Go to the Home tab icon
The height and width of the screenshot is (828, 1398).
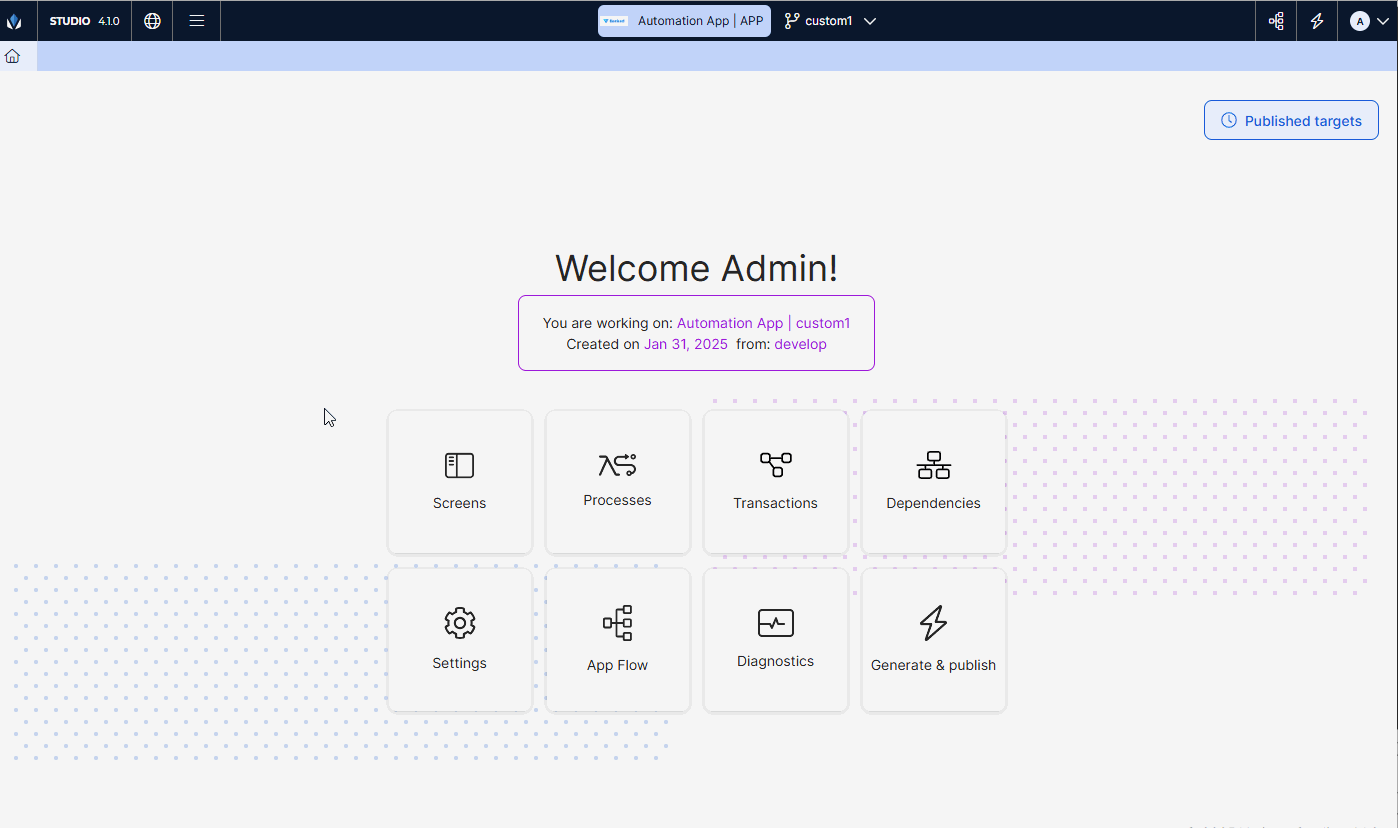click(12, 56)
